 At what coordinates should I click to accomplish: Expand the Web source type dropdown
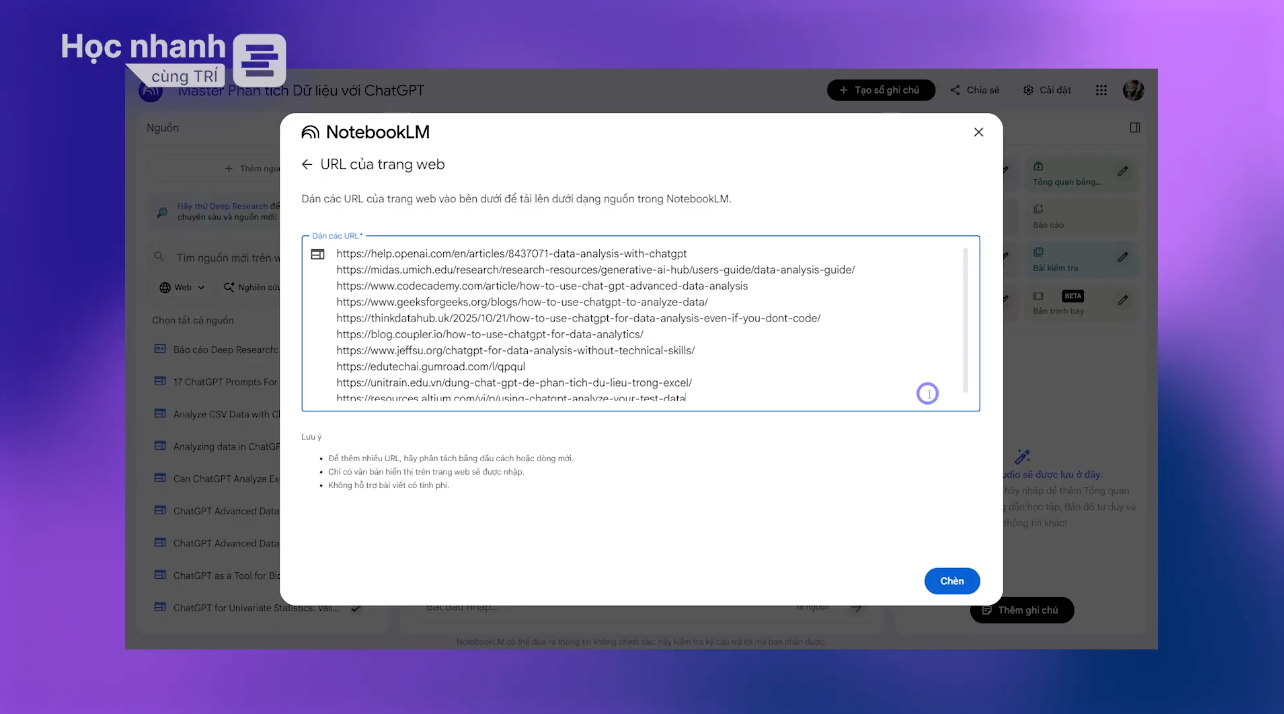pyautogui.click(x=183, y=287)
